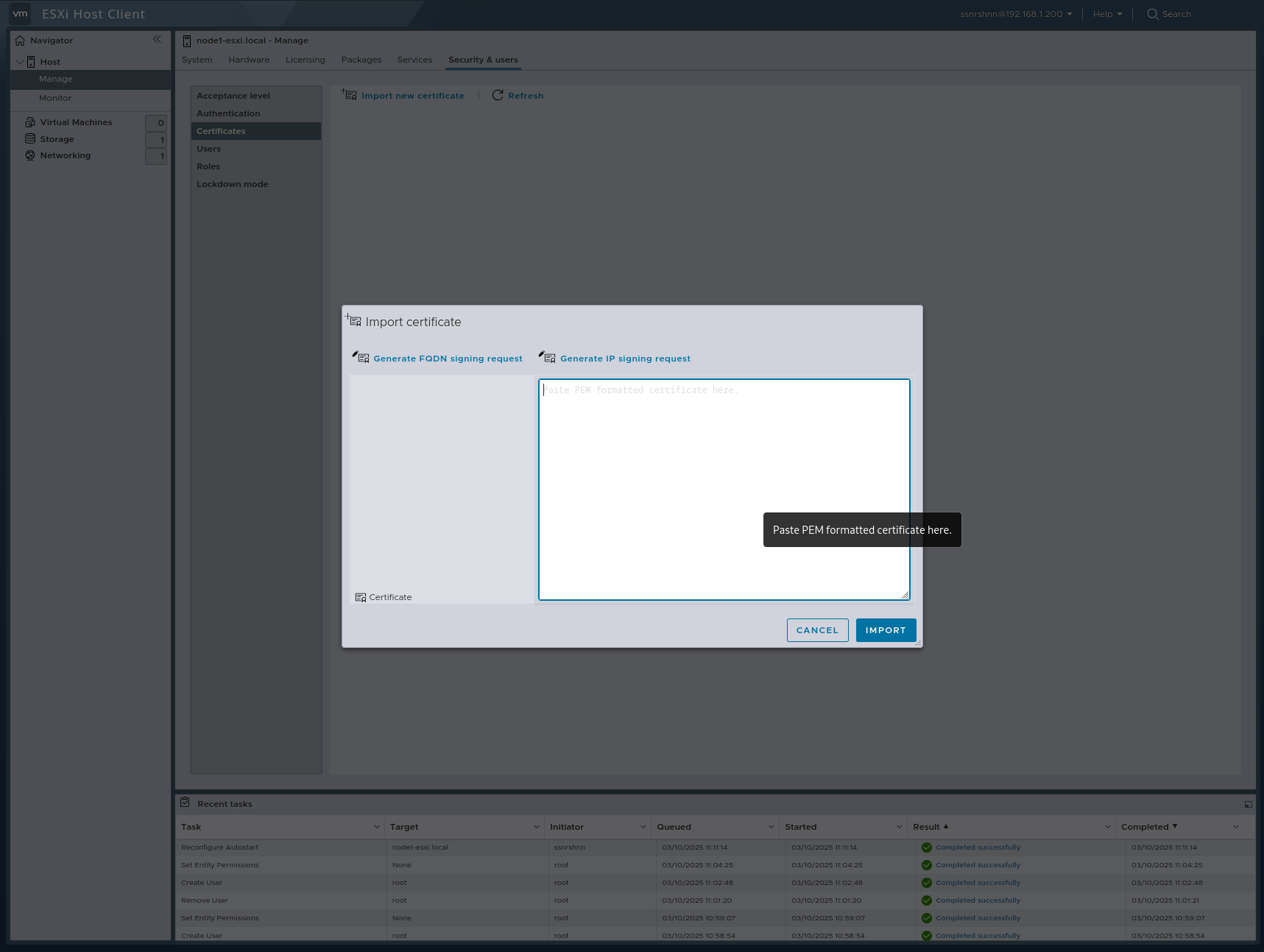1264x952 pixels.
Task: Click the Certificate icon in the import dialog
Action: coord(360,596)
